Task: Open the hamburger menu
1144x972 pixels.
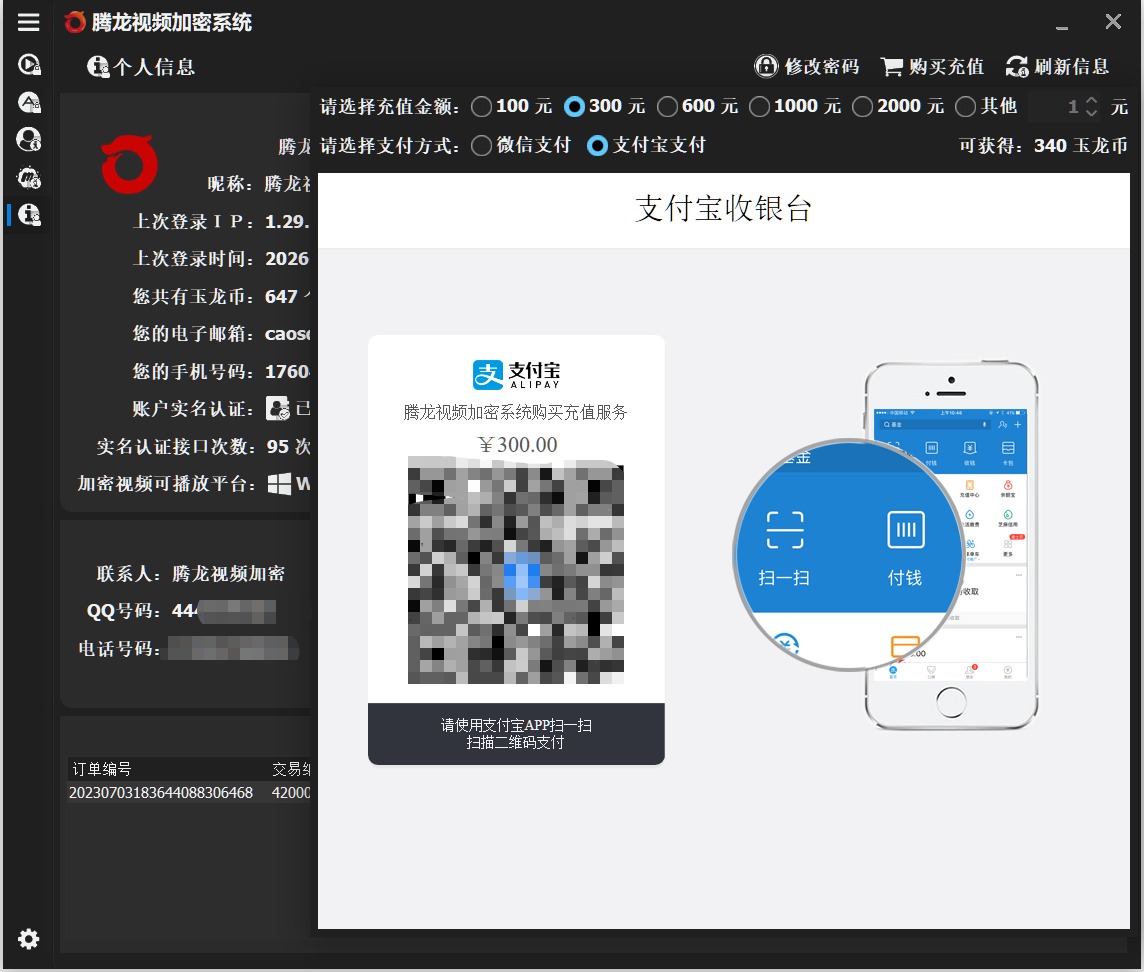Action: (x=28, y=22)
